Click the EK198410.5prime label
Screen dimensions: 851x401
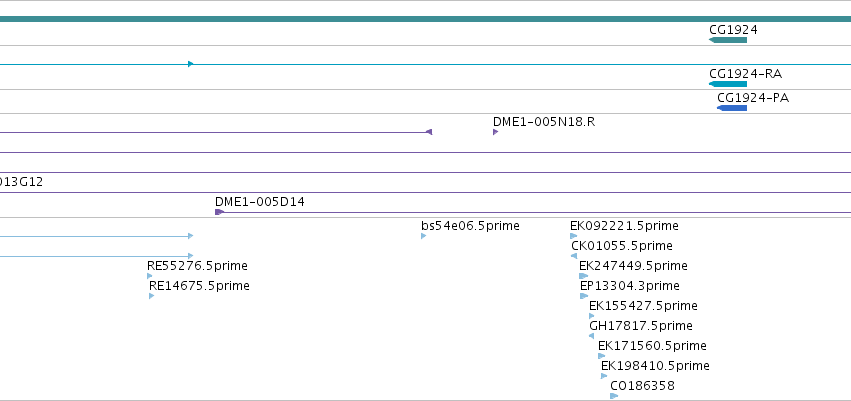[655, 366]
